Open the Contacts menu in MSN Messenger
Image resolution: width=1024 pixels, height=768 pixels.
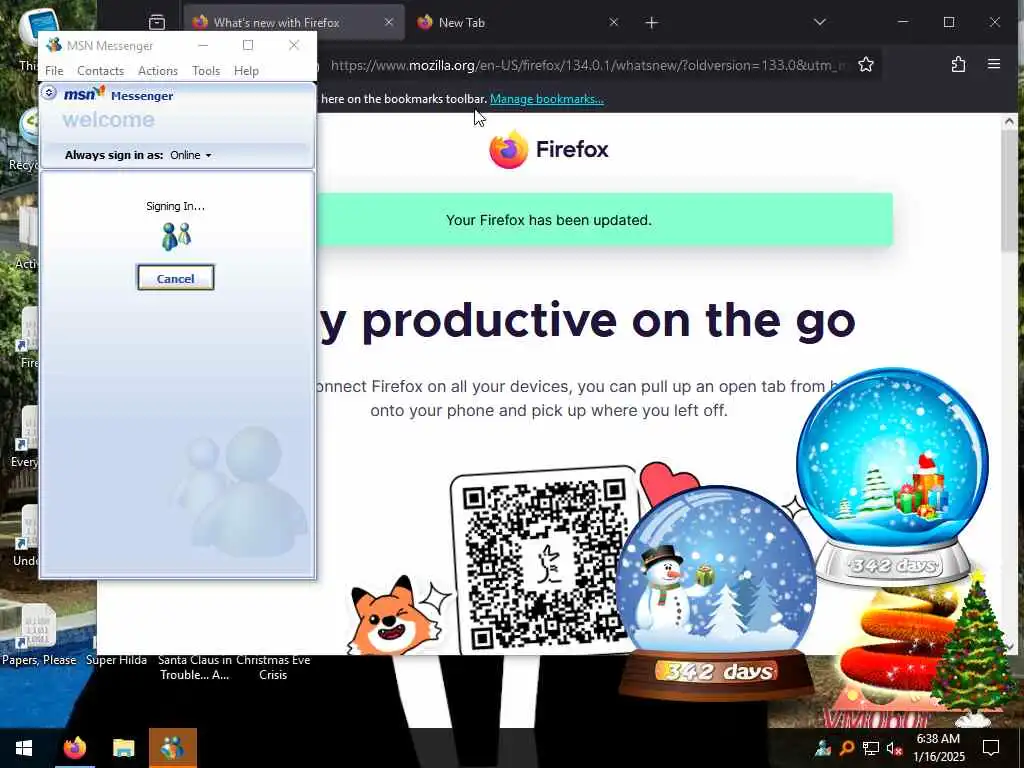(101, 71)
